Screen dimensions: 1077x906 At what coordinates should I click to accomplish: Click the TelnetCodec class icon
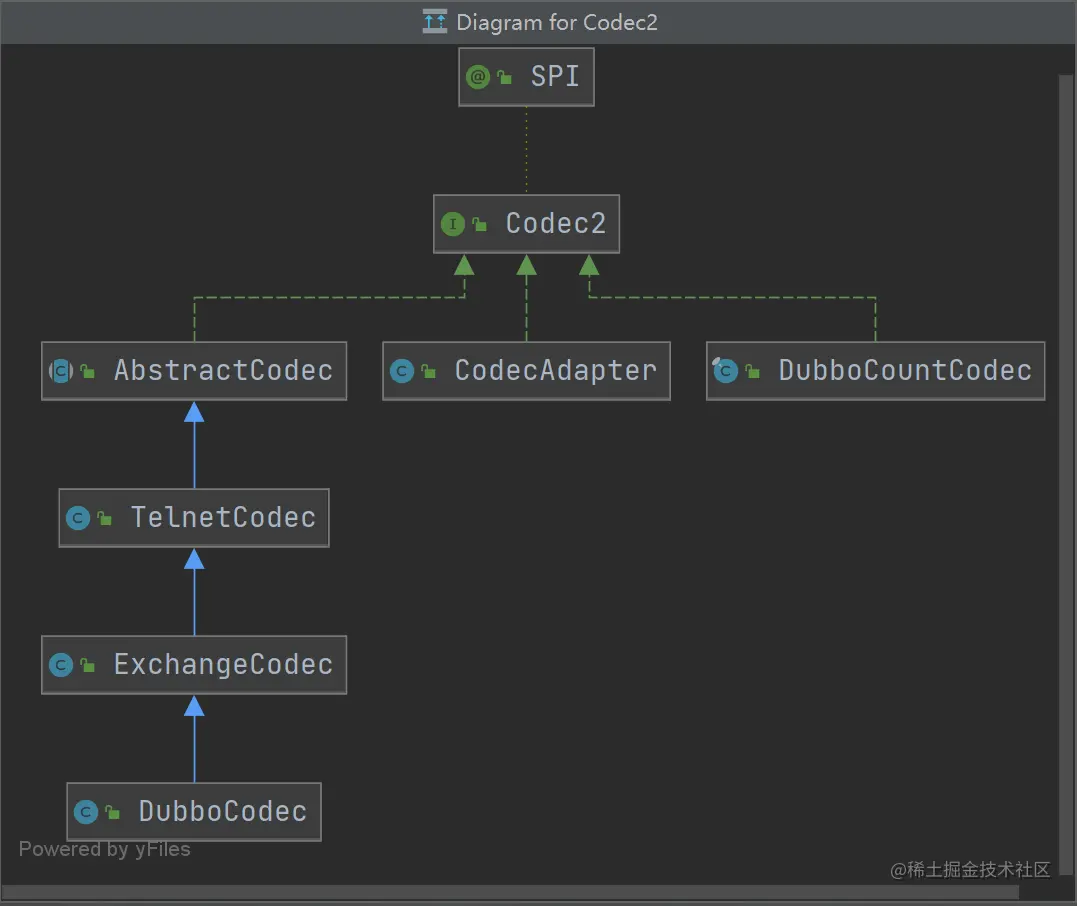coord(78,518)
